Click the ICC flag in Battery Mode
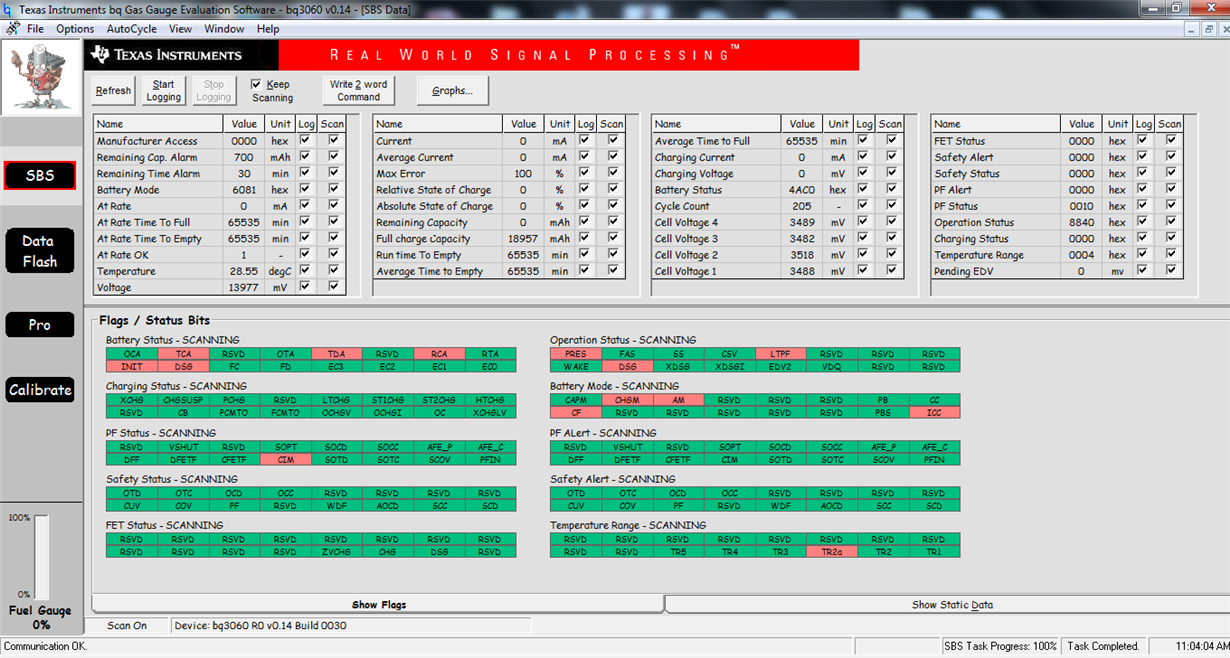Screen dimensions: 1230x658 pyautogui.click(x=934, y=412)
